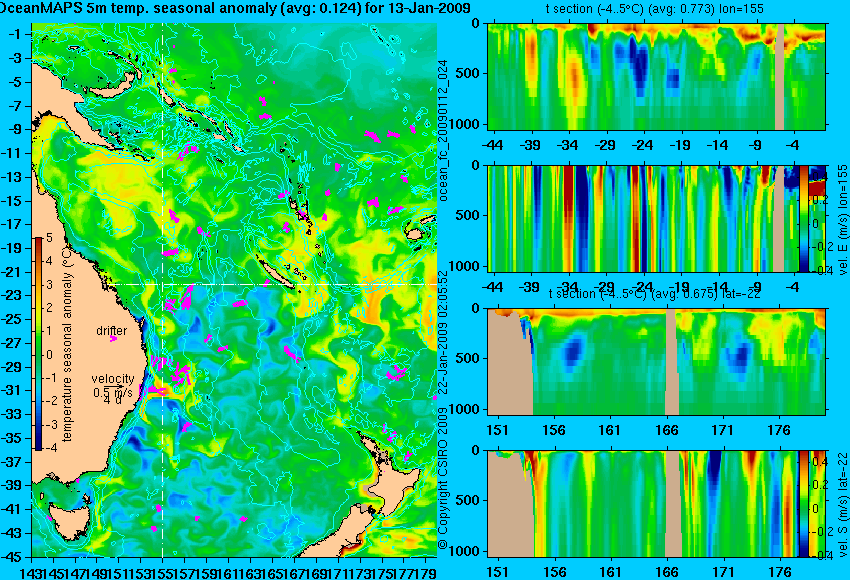850x580 pixels.
Task: Select the temperature section plot for lat=-22
Action: pyautogui.click(x=656, y=362)
